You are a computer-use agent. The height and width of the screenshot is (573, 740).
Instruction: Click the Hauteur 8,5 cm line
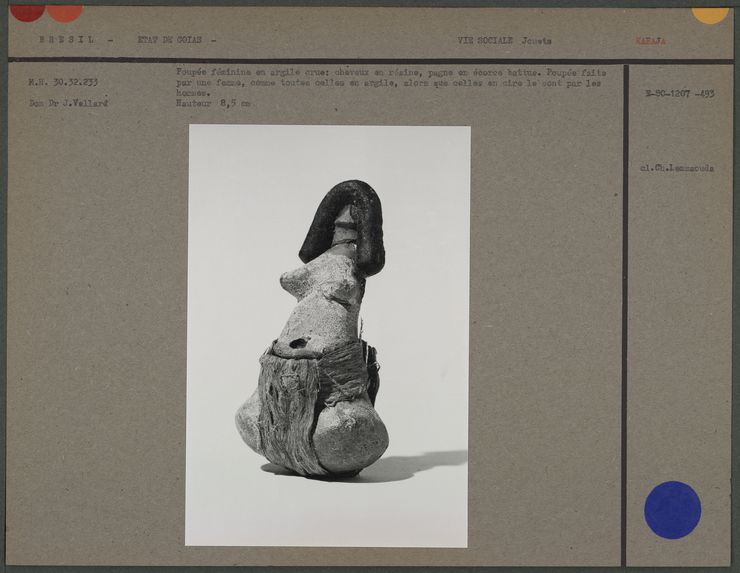tap(213, 103)
